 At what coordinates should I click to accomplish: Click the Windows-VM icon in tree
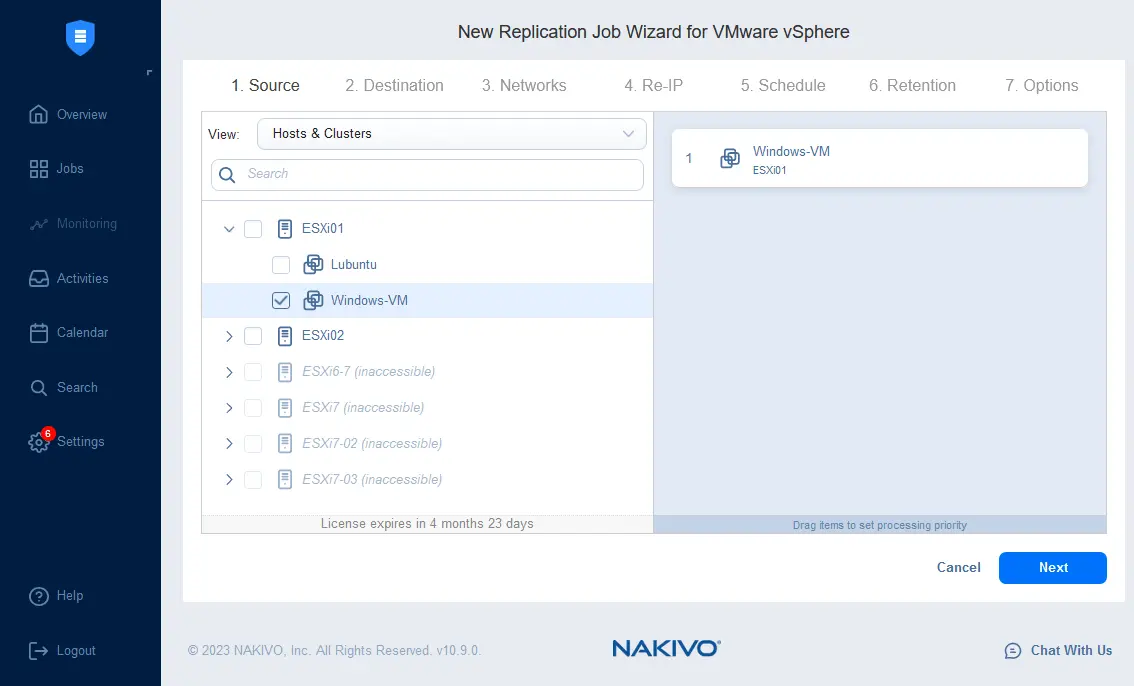tap(313, 300)
